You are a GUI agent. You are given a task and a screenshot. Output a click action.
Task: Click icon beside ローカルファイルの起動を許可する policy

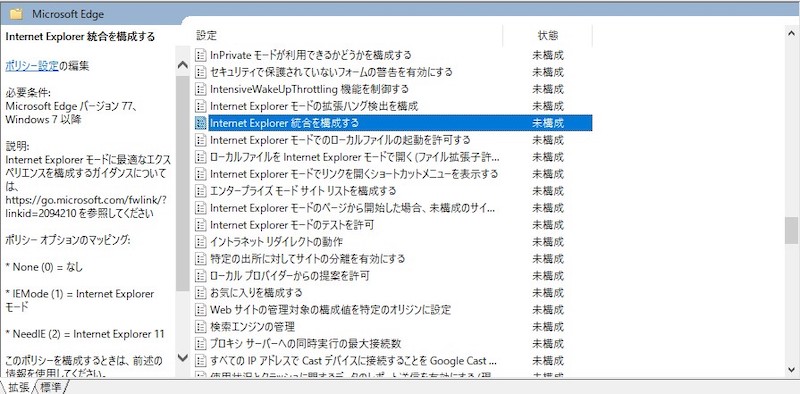201,140
